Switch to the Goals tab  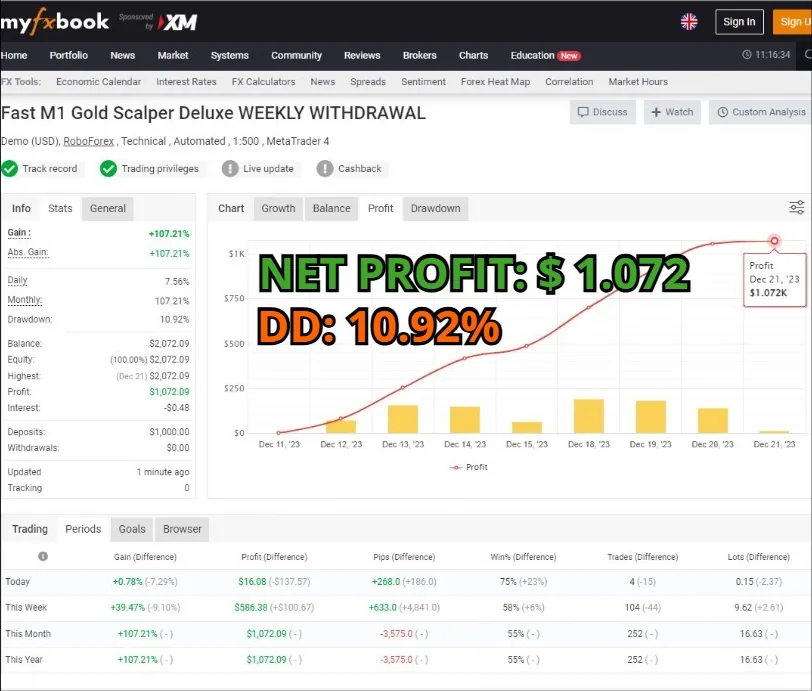[x=132, y=529]
